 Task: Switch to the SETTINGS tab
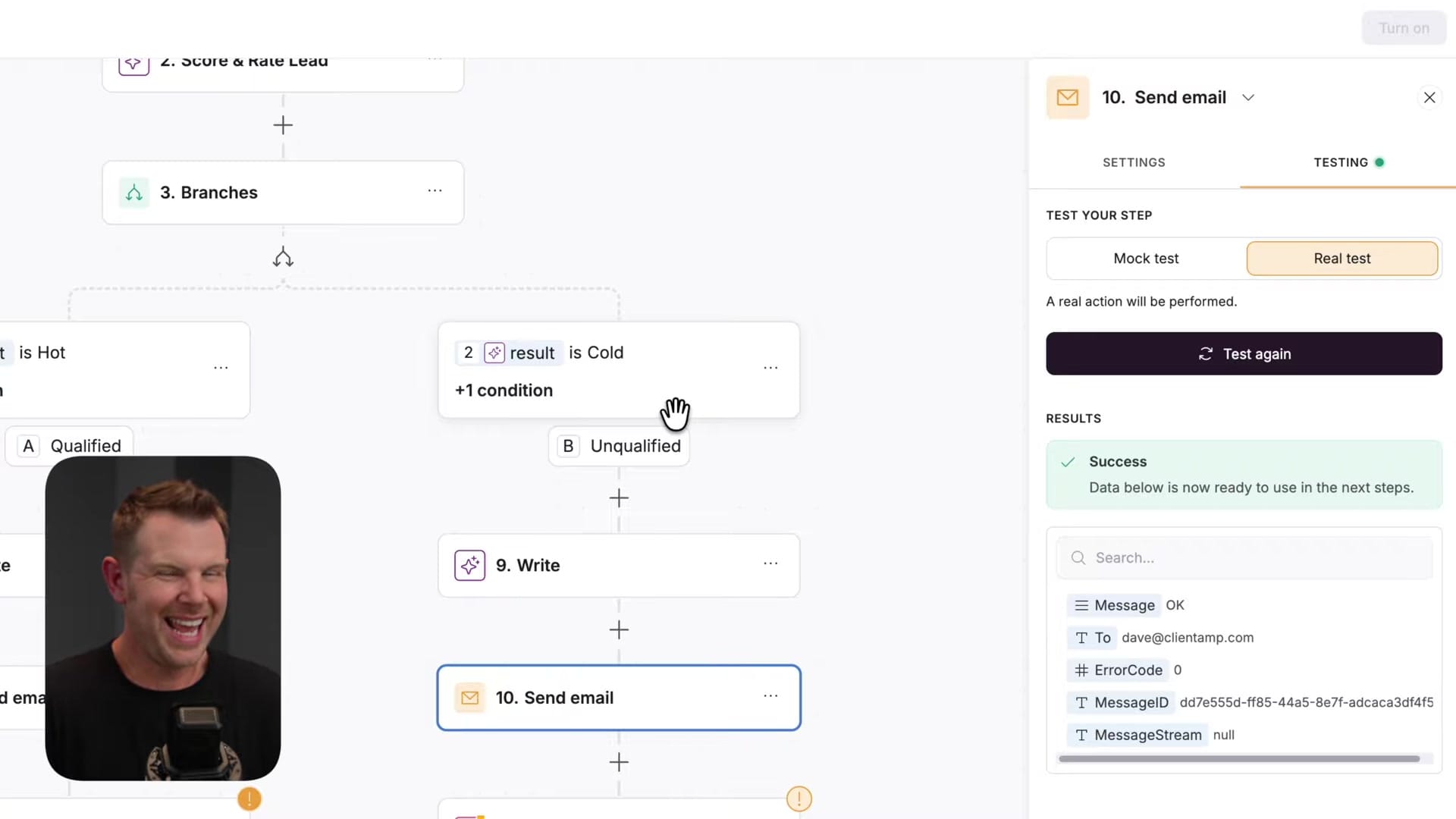tap(1134, 162)
